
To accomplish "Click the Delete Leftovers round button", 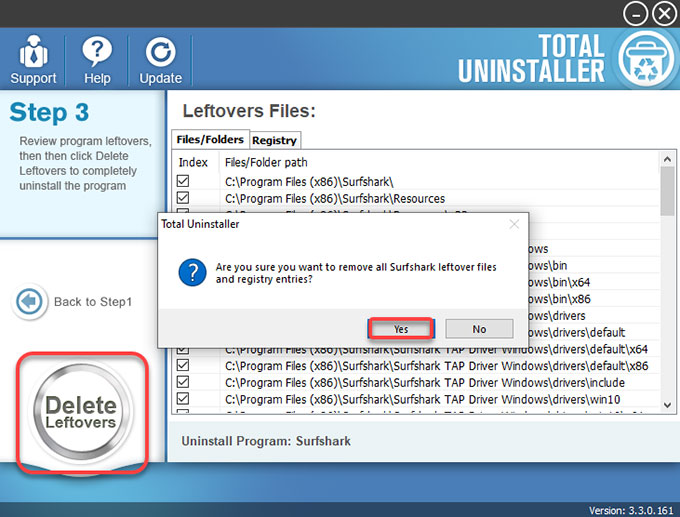I will coord(82,412).
